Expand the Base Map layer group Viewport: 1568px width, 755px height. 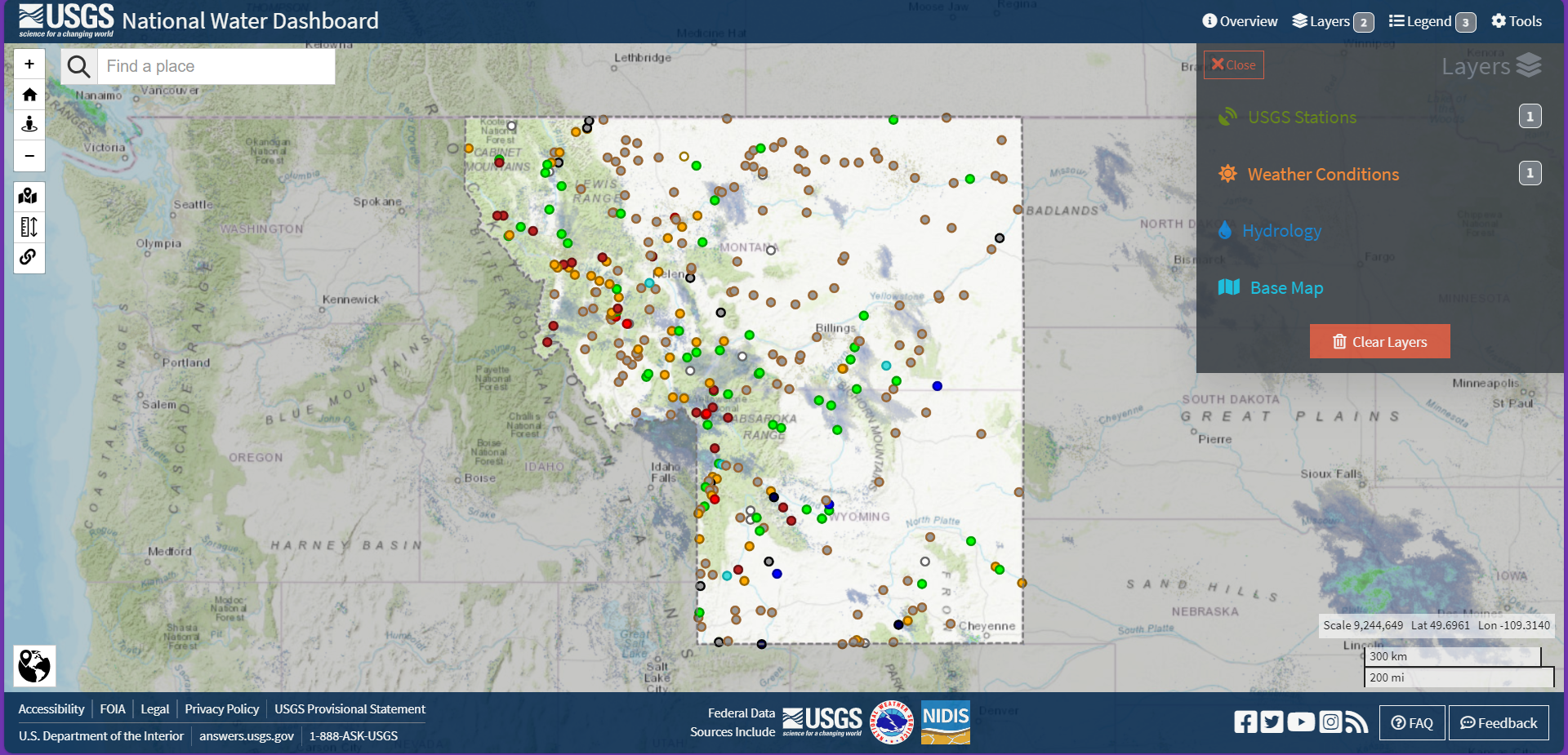1286,288
